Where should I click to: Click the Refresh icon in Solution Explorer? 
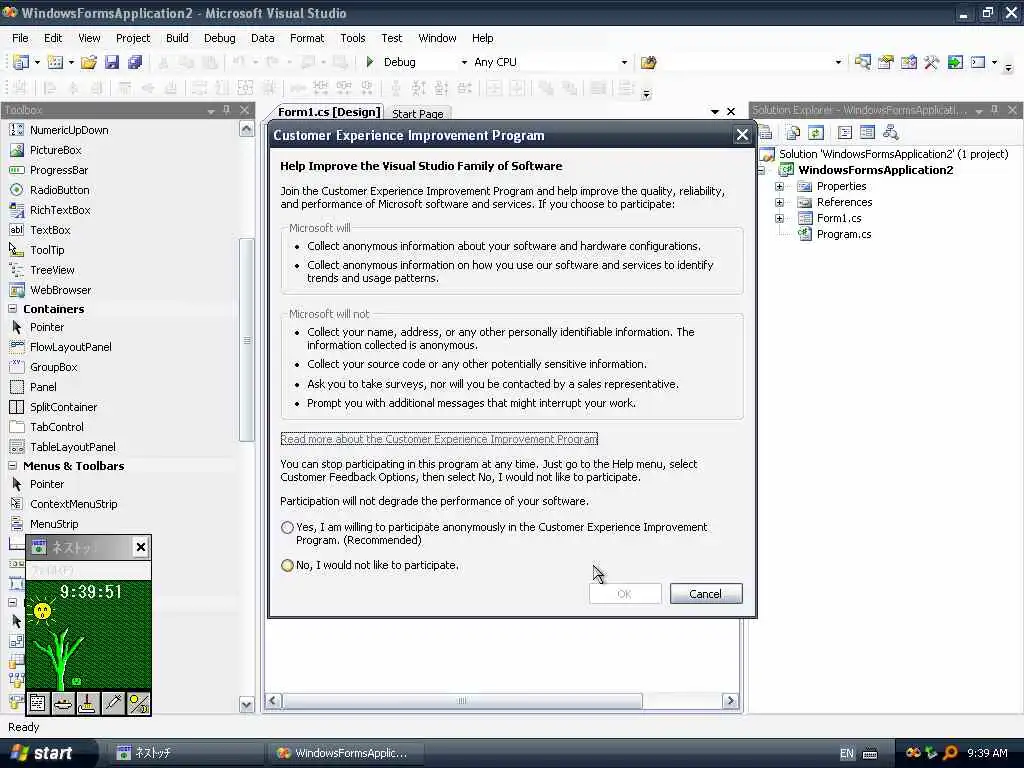coord(816,133)
